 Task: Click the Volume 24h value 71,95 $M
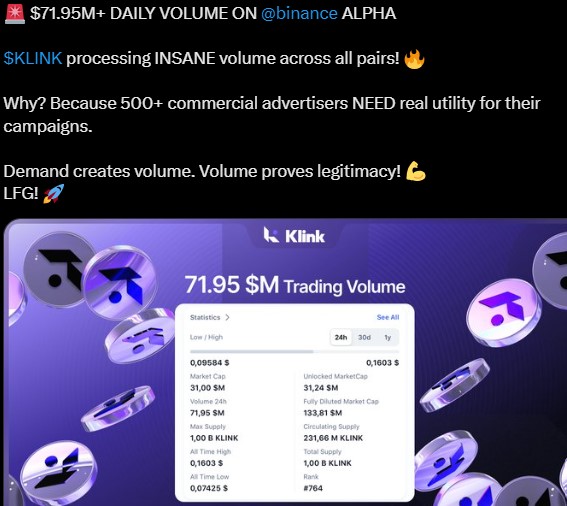click(x=207, y=413)
